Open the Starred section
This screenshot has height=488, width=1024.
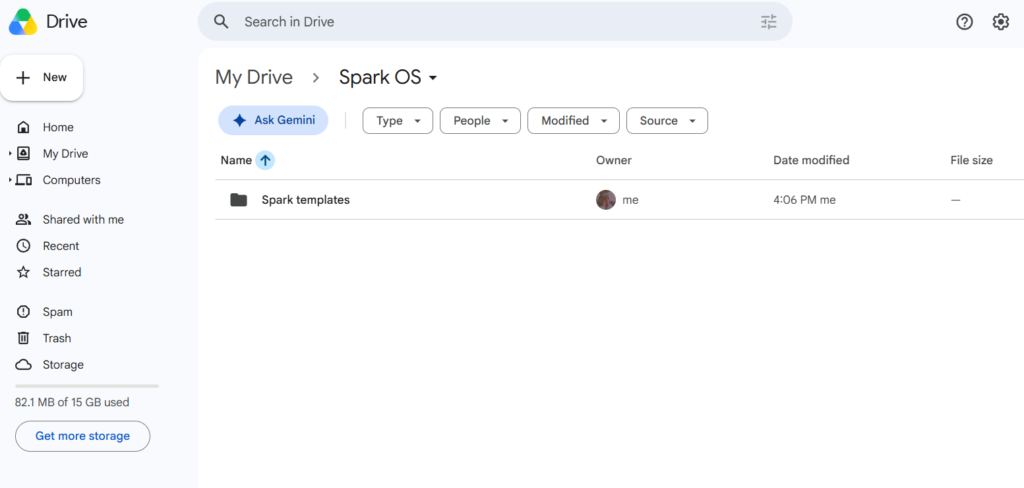click(x=62, y=272)
